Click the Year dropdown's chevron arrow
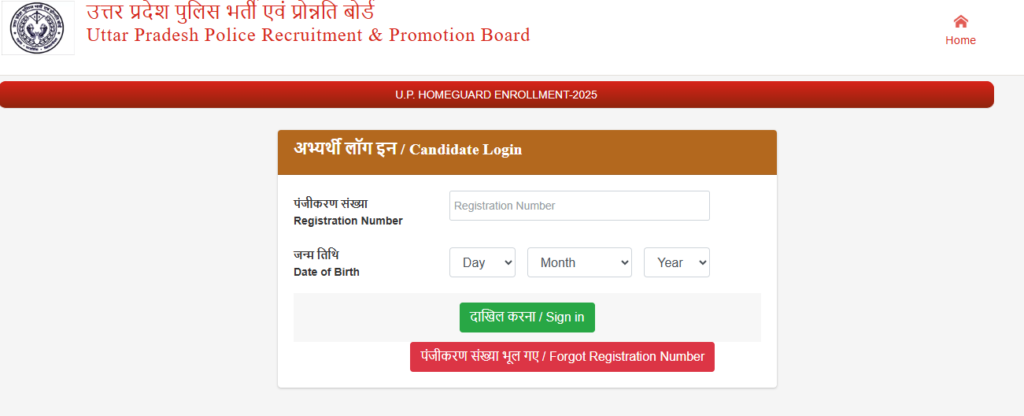 tap(700, 262)
